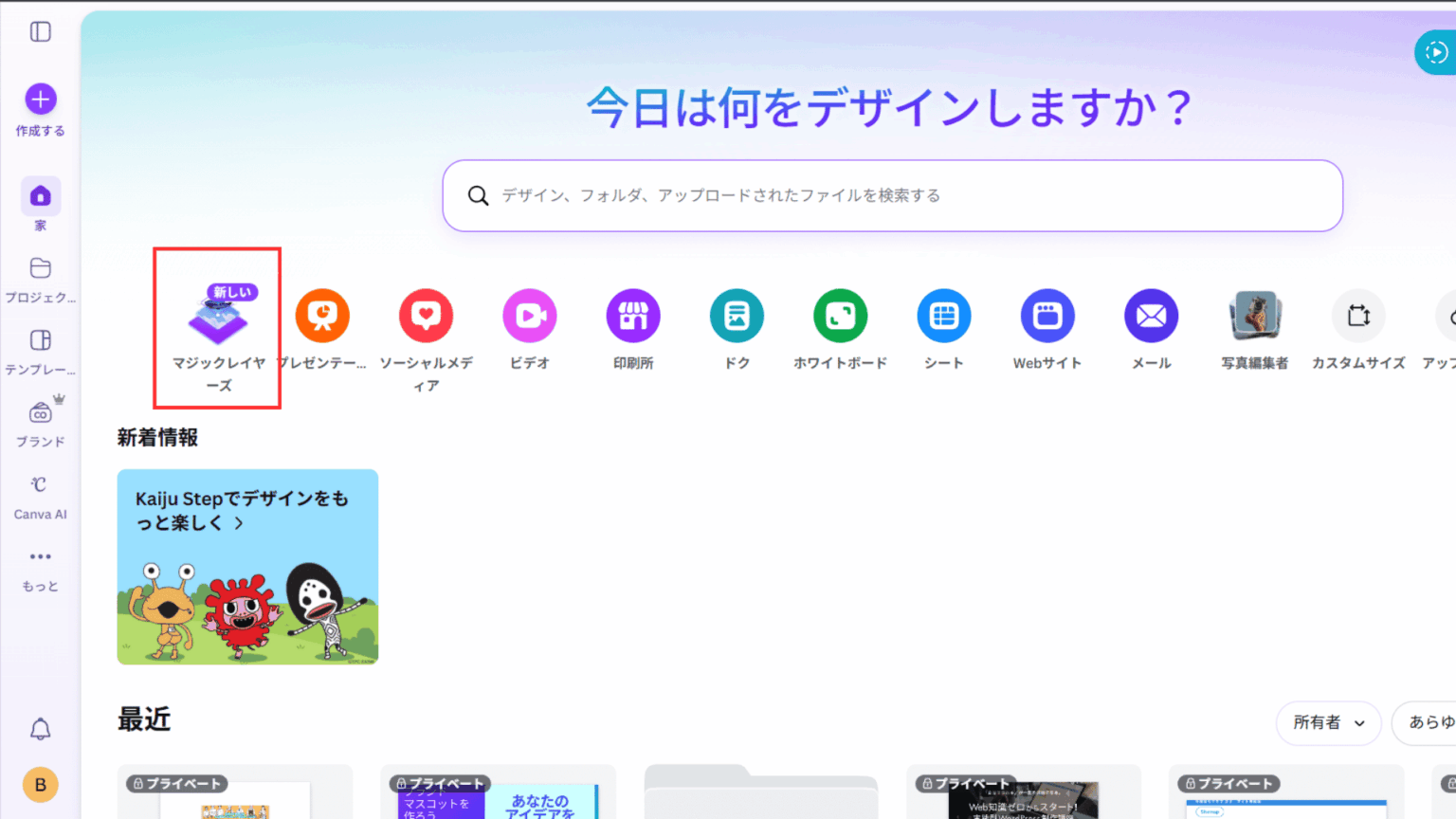Open the Kaiju Step banner link
The height and width of the screenshot is (819, 1456).
pyautogui.click(x=246, y=566)
